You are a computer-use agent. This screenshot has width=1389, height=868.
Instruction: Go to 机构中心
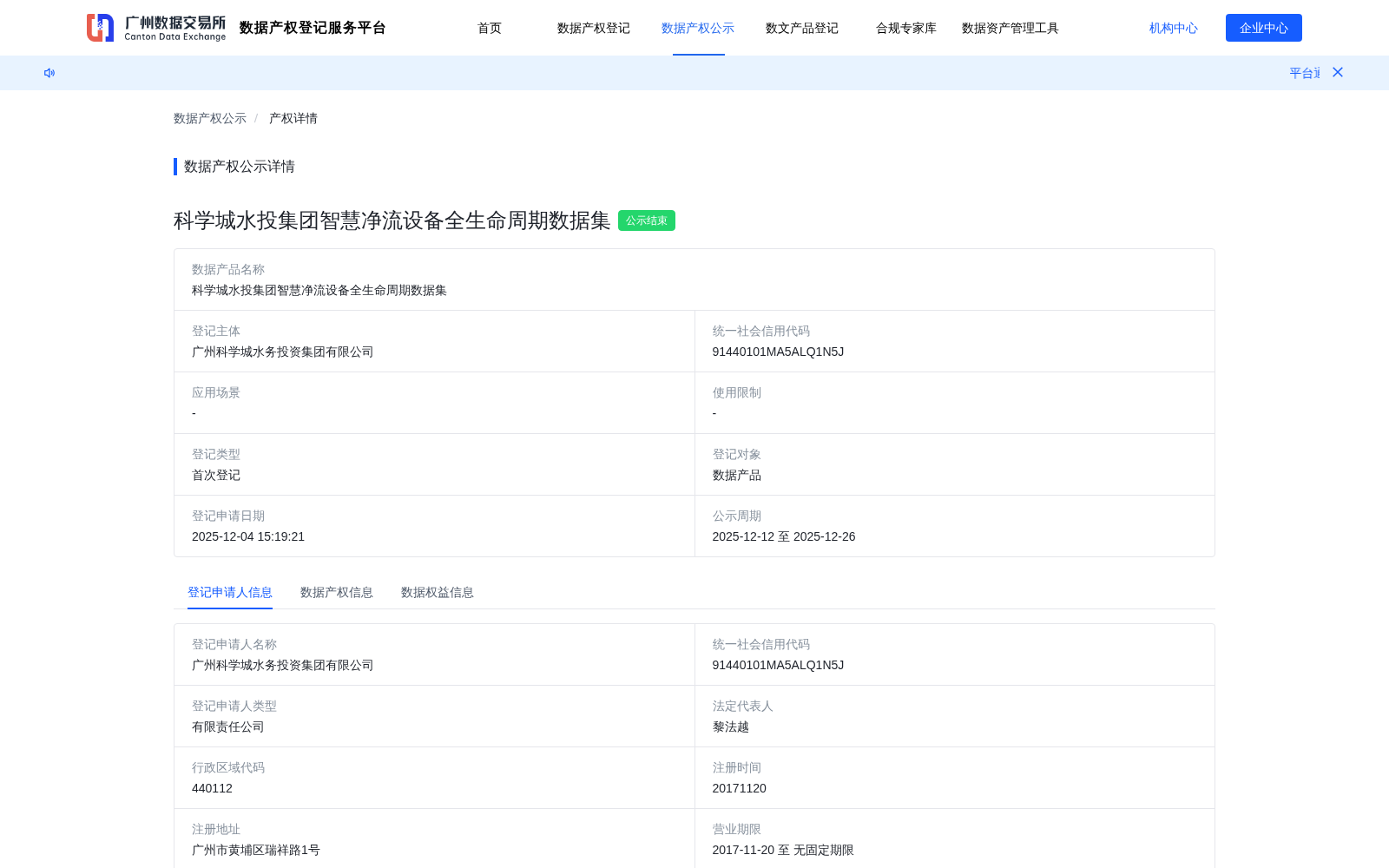click(1174, 28)
